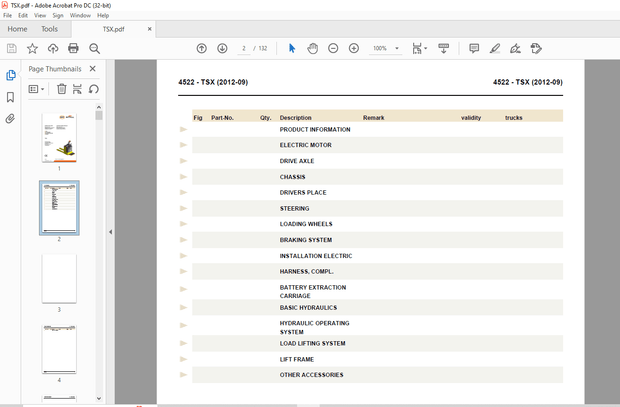The width and height of the screenshot is (620, 407).
Task: Open the View menu
Action: tap(40, 15)
